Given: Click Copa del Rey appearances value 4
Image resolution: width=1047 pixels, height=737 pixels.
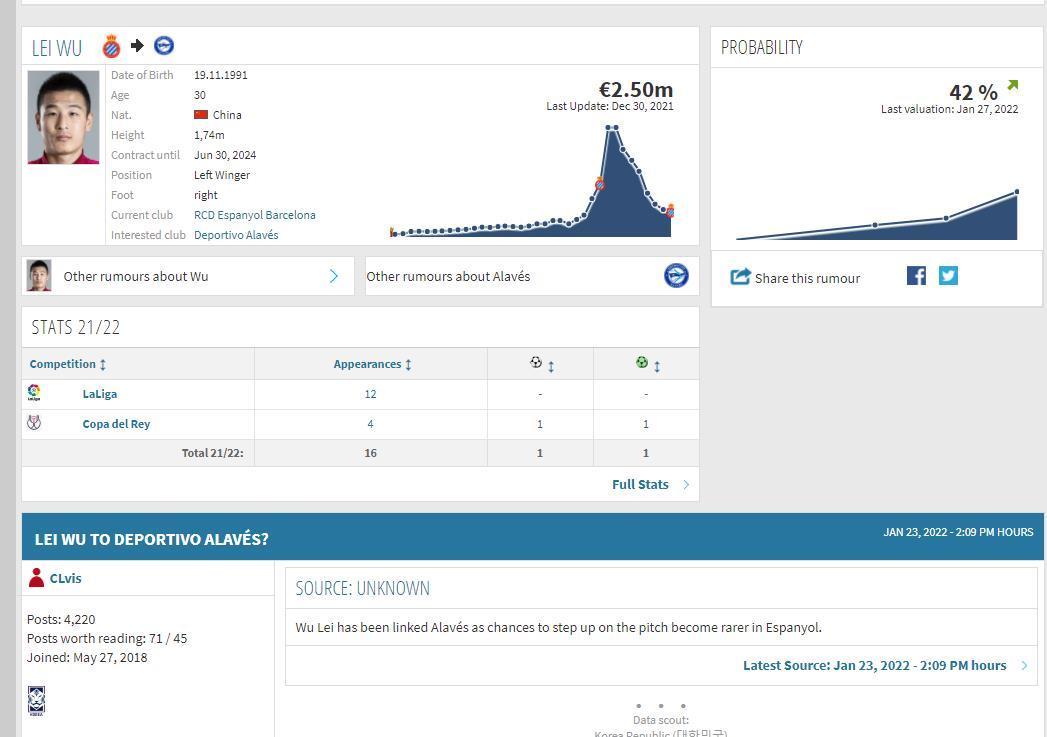Looking at the screenshot, I should 371,424.
